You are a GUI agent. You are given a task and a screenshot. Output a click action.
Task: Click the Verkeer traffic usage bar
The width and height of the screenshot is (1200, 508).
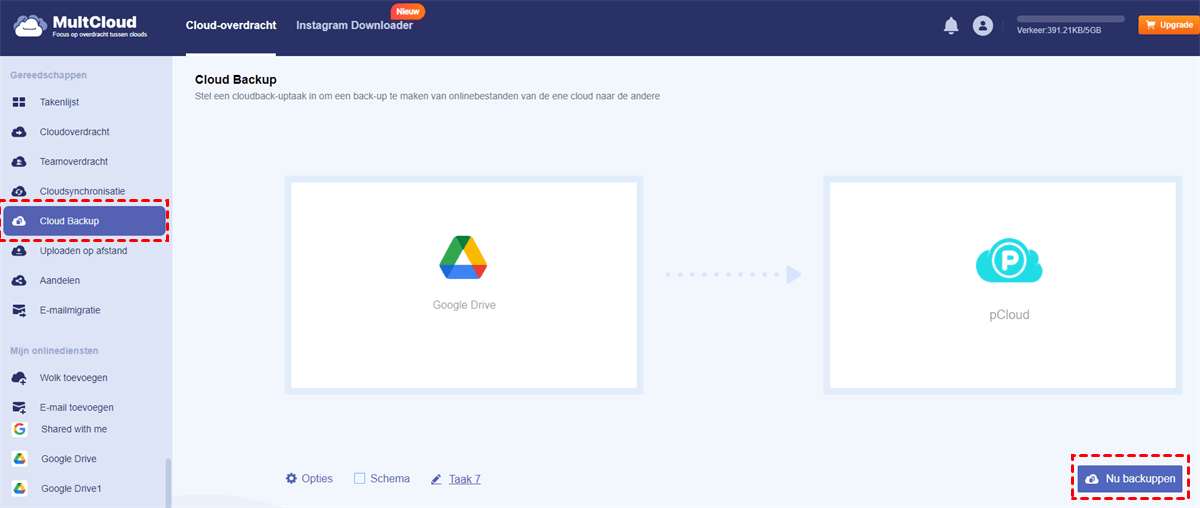pyautogui.click(x=1071, y=19)
